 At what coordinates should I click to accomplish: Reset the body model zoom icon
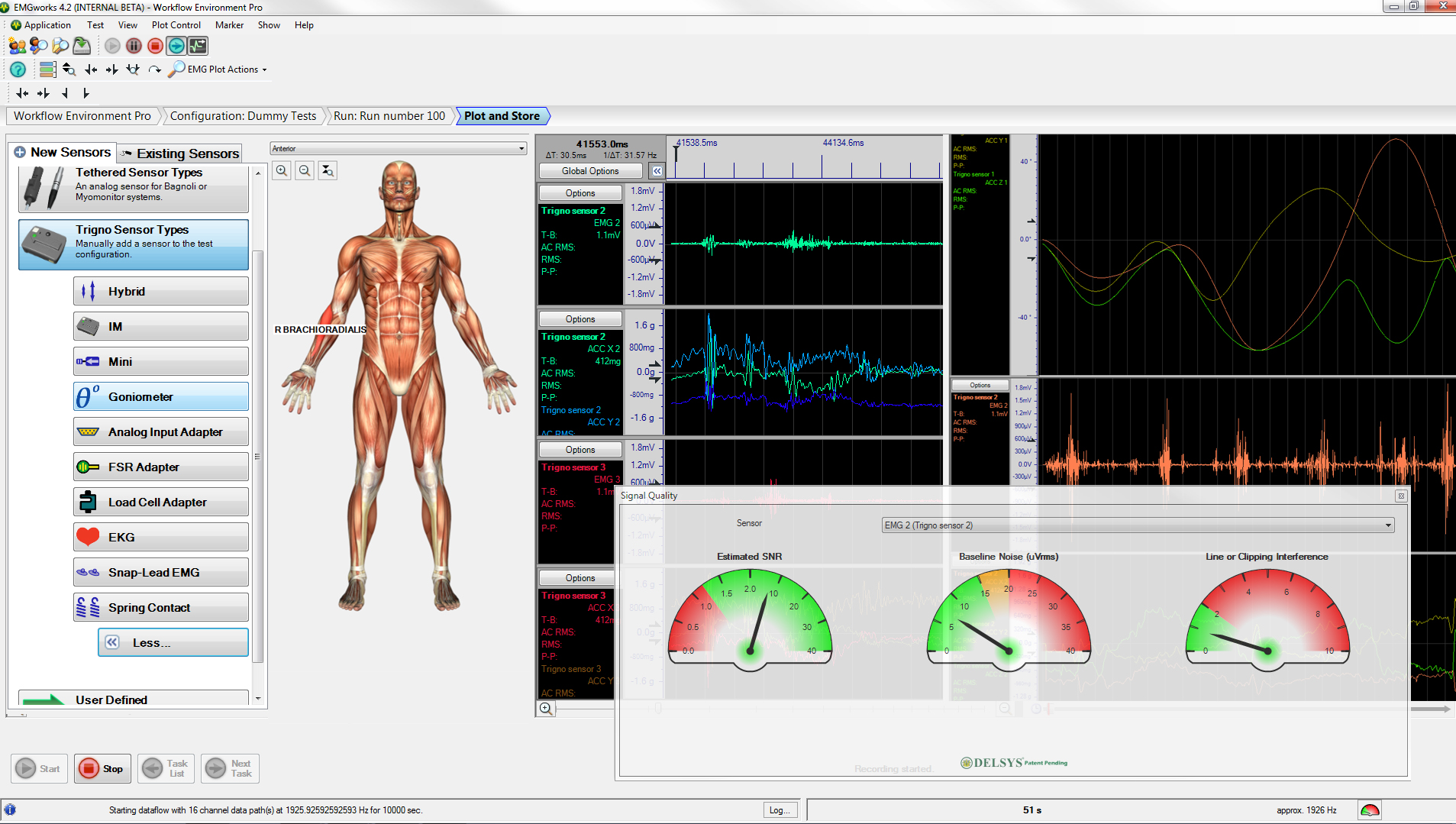pos(328,170)
